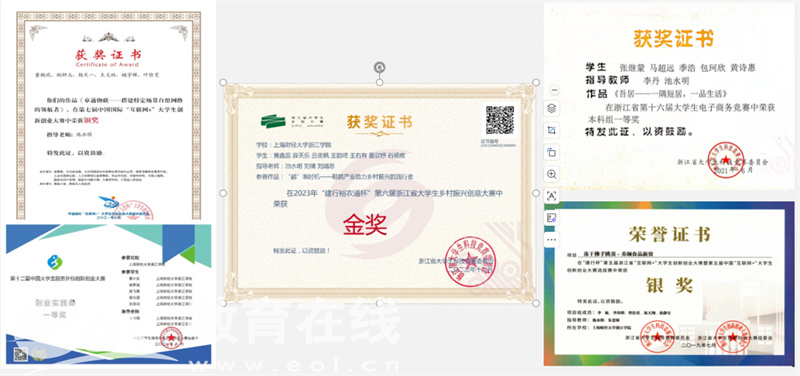
Task: Select the 银奖 荣誉证书 certificate image
Action: (669, 283)
